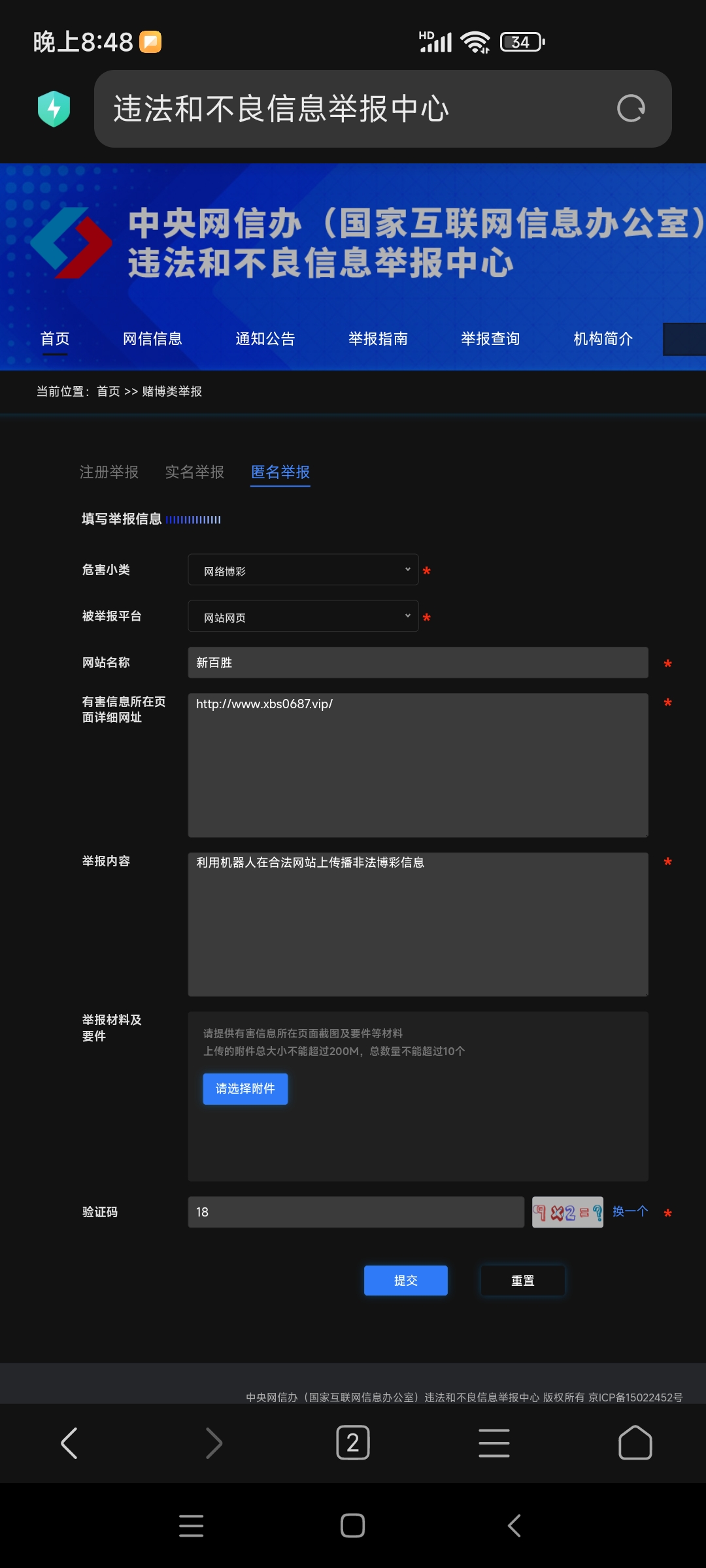
Task: Focus the 网站名称 input field
Action: click(x=418, y=662)
